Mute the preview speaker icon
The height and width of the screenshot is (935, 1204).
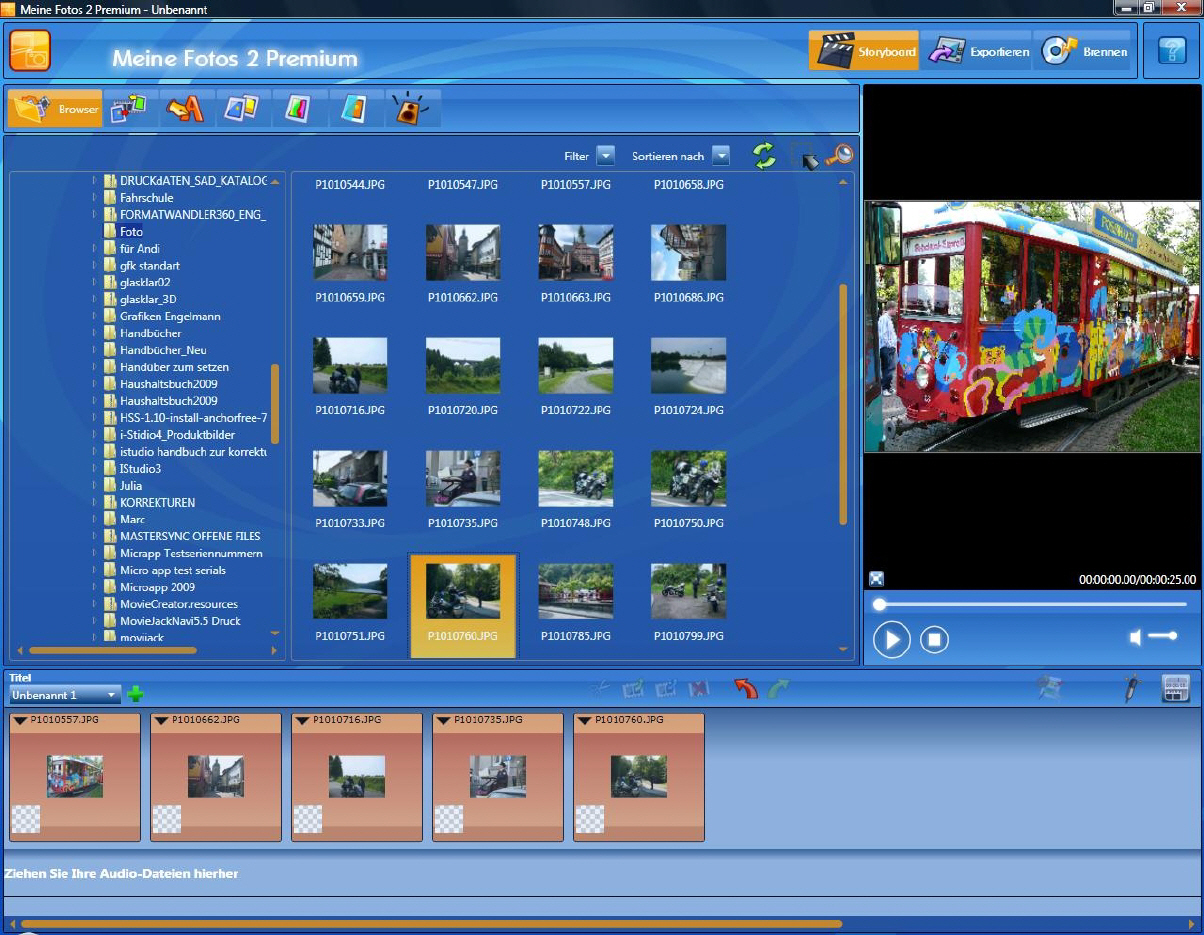tap(1137, 637)
